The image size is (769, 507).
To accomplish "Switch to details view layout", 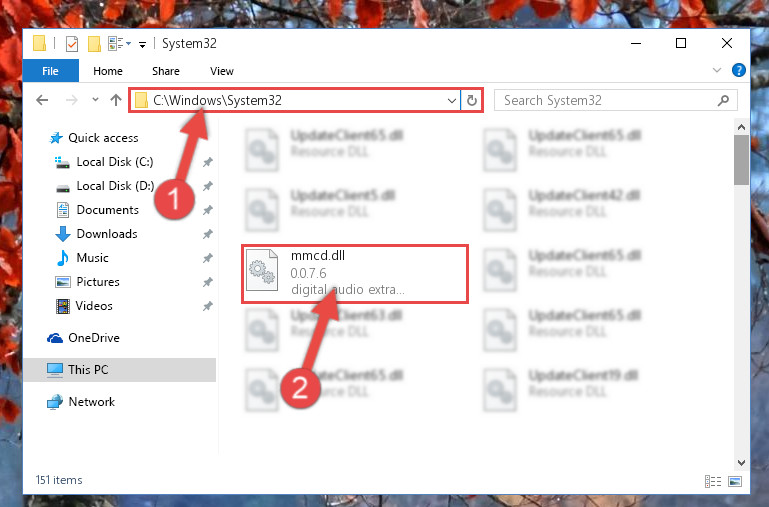I will [x=713, y=482].
